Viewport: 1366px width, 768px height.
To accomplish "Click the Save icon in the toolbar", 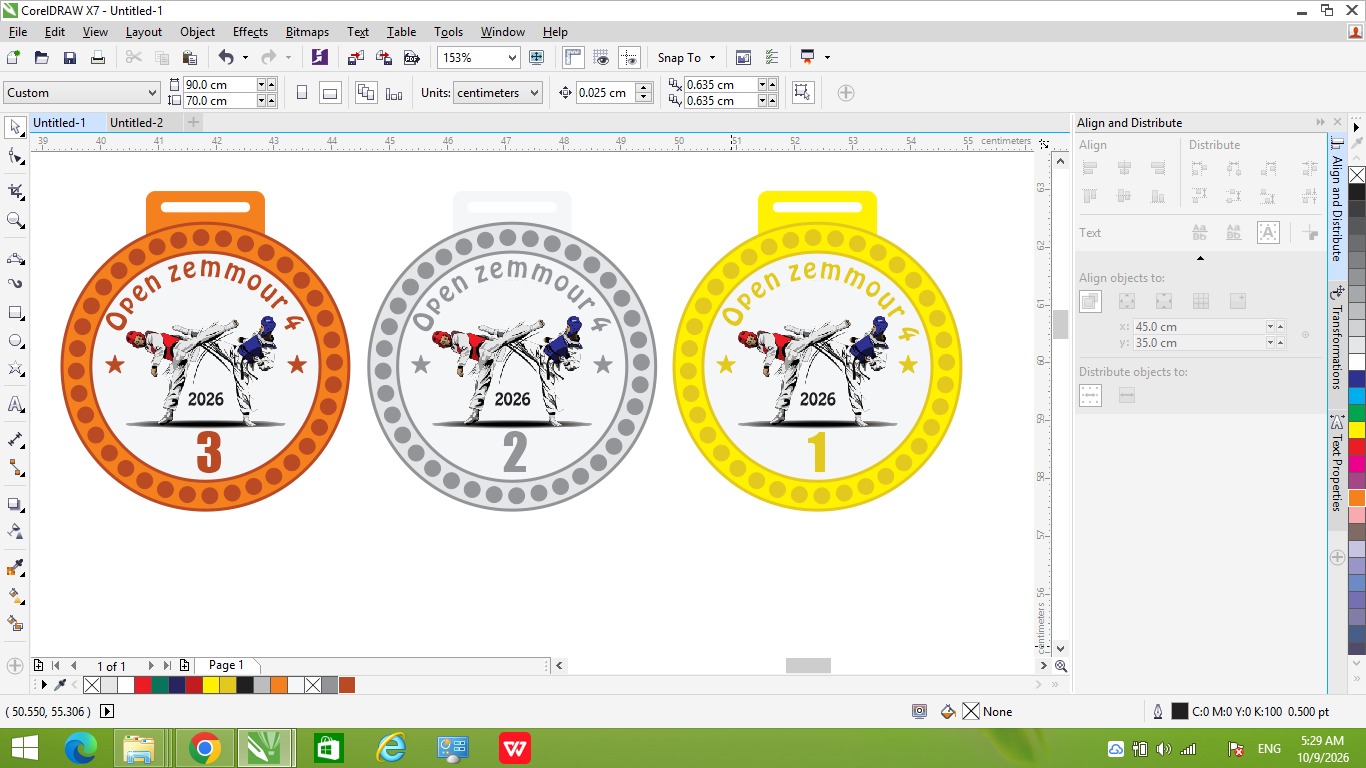I will click(70, 58).
